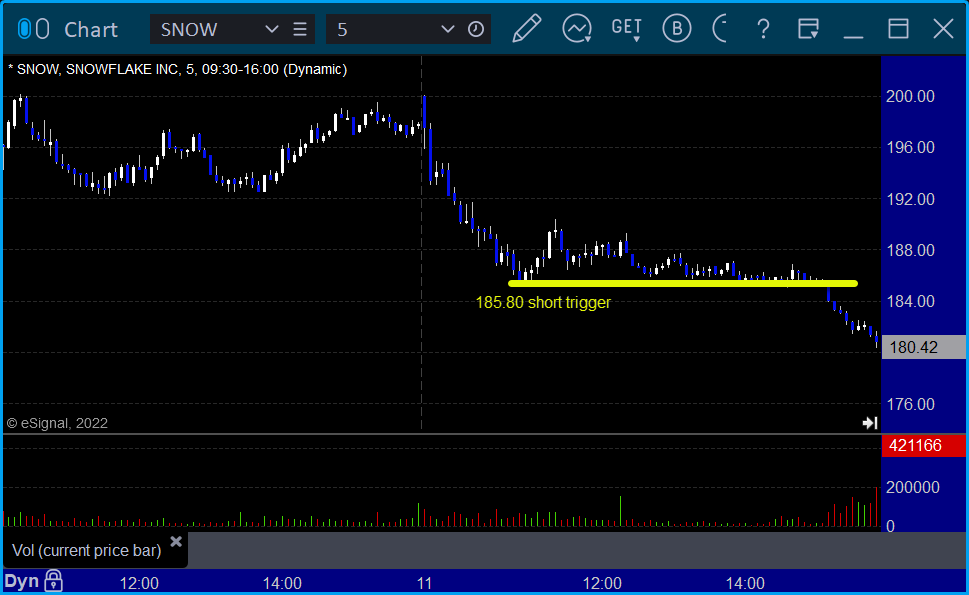Click the eSignal, 2022 copyright text
This screenshot has height=595, width=969.
(x=57, y=423)
